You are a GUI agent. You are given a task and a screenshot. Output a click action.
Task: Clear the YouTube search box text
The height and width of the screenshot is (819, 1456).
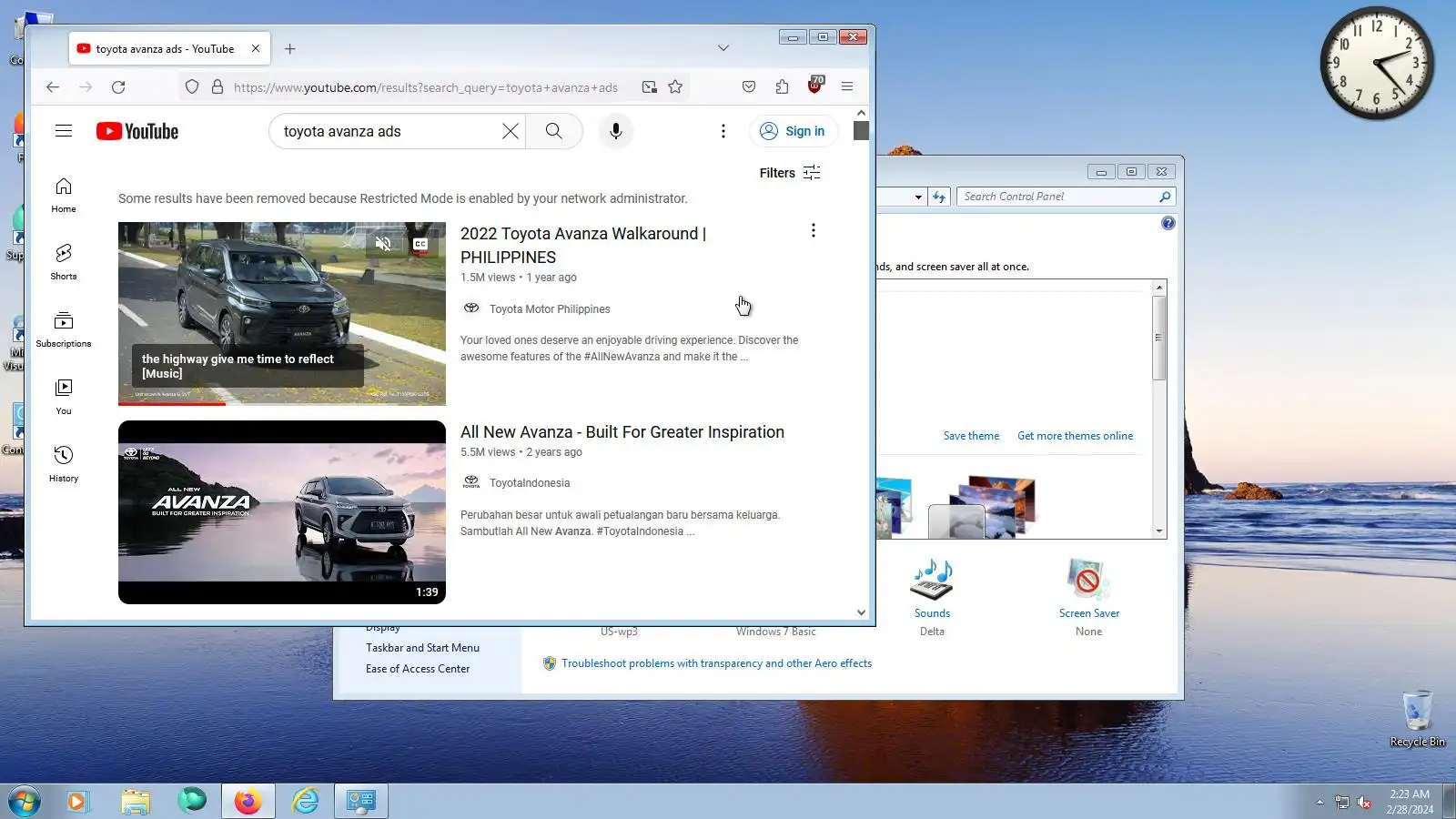point(511,131)
